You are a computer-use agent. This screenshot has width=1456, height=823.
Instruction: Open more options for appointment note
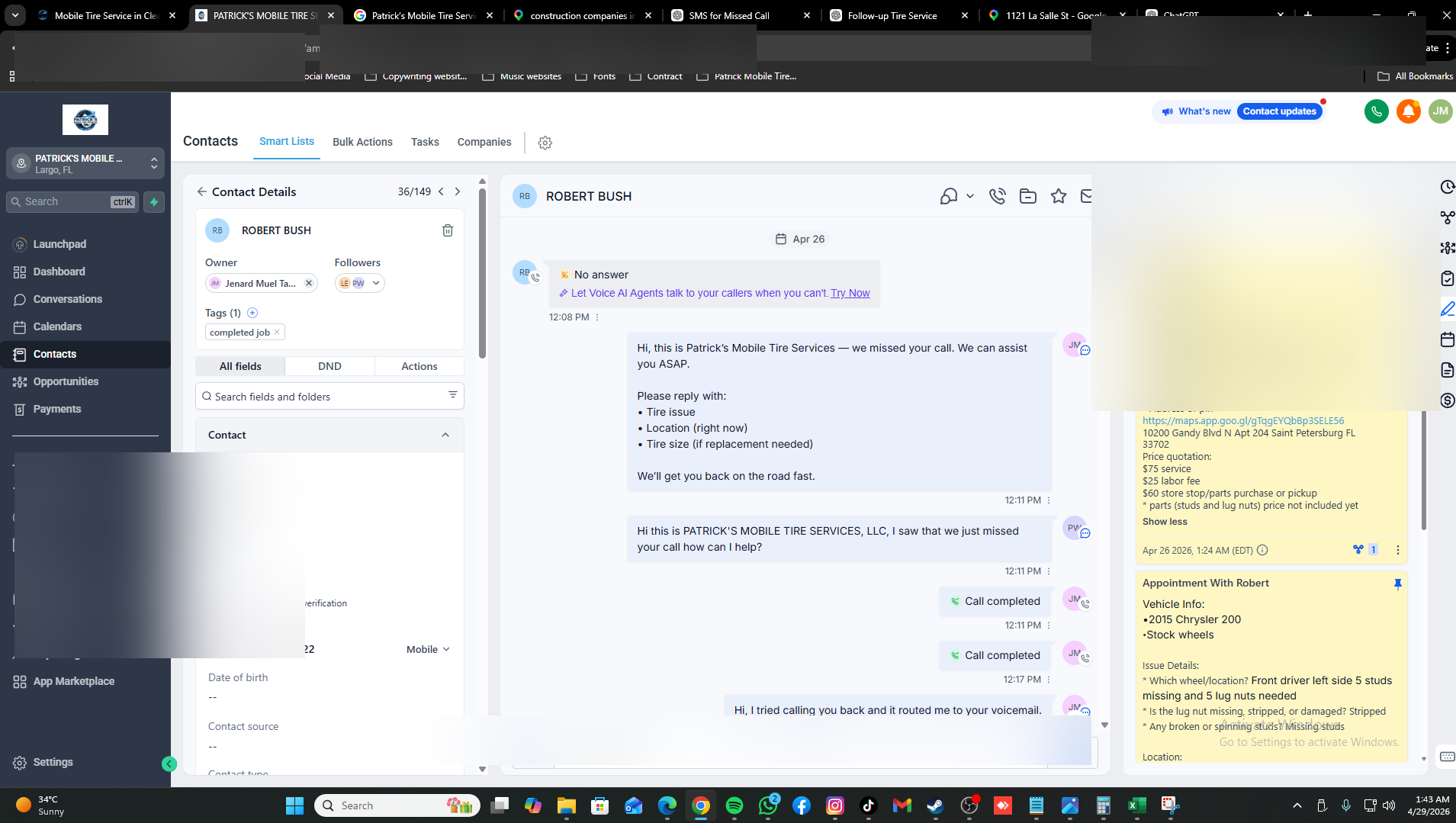pos(1397,550)
